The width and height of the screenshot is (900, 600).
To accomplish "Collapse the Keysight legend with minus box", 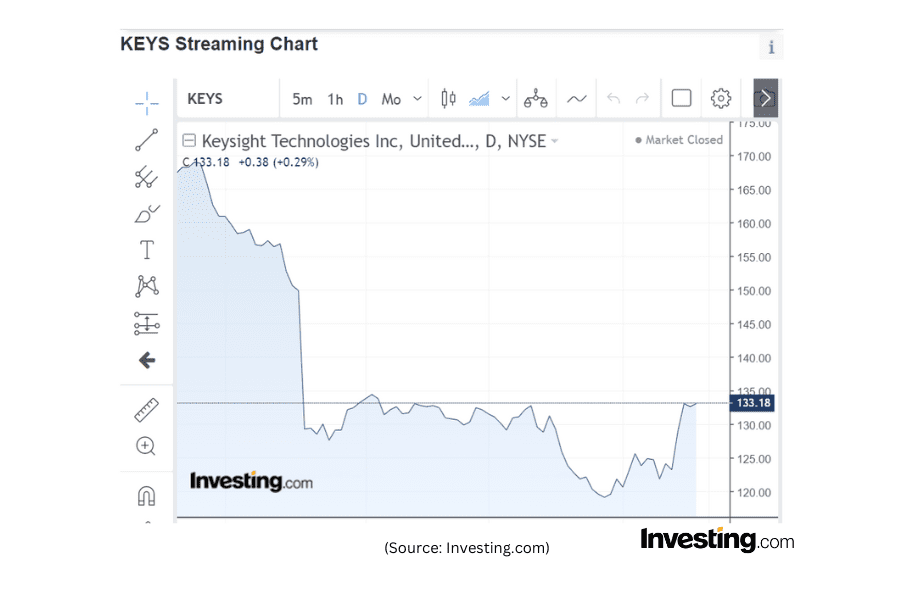I will (x=189, y=140).
